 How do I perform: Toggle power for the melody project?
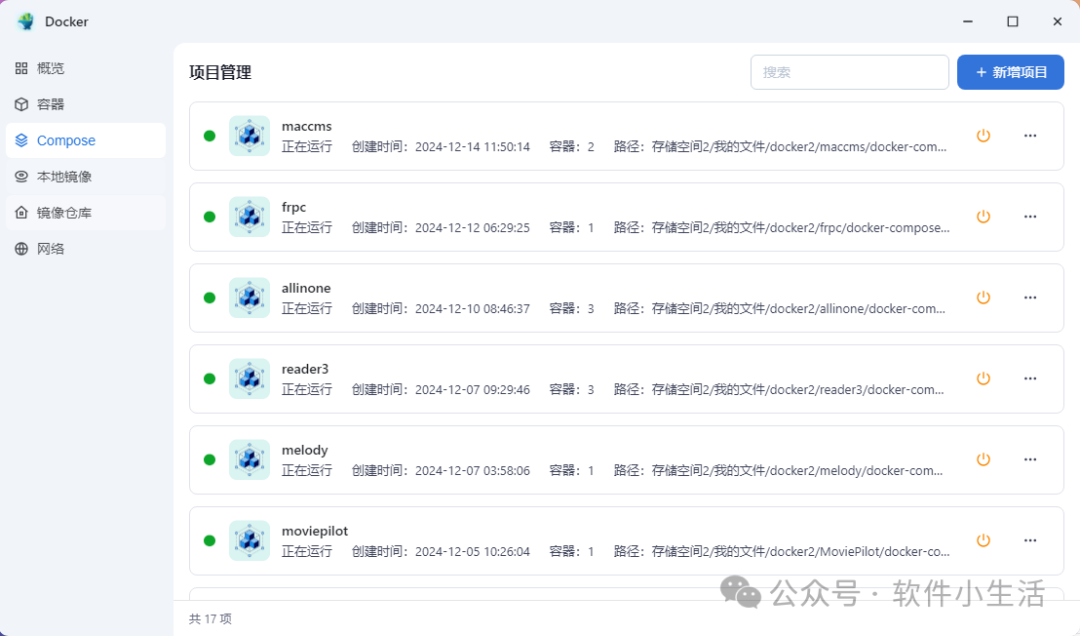coord(983,460)
